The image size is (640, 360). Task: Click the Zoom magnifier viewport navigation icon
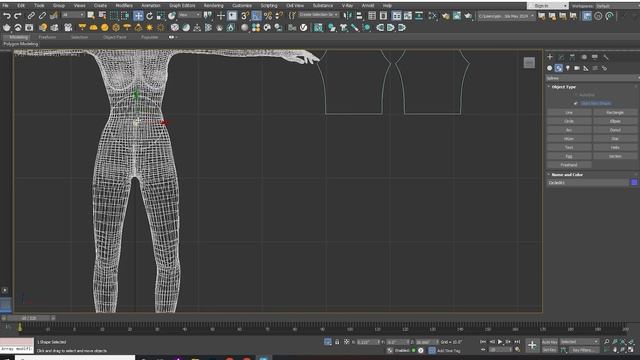click(607, 342)
